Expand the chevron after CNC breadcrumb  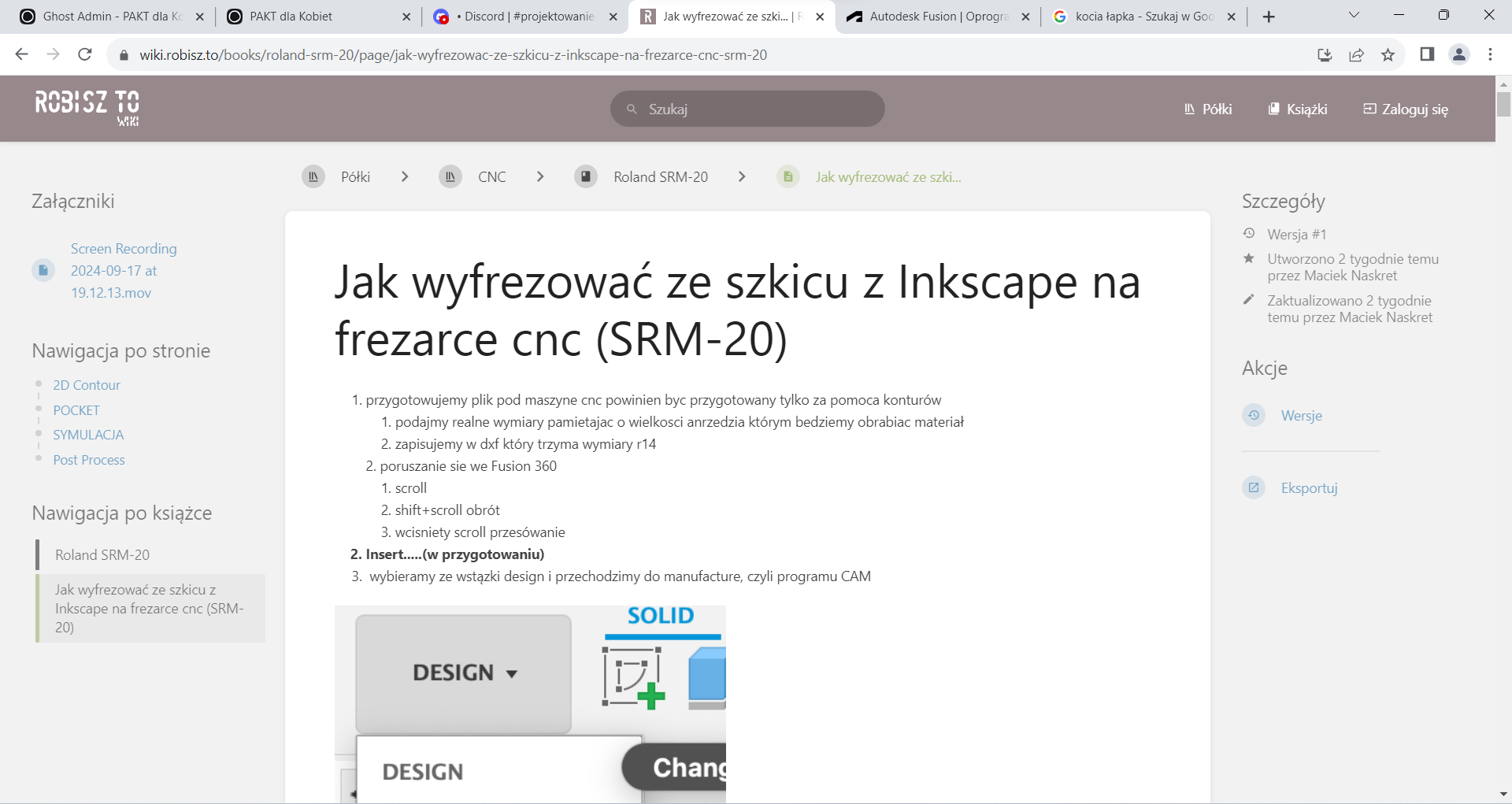coord(540,176)
